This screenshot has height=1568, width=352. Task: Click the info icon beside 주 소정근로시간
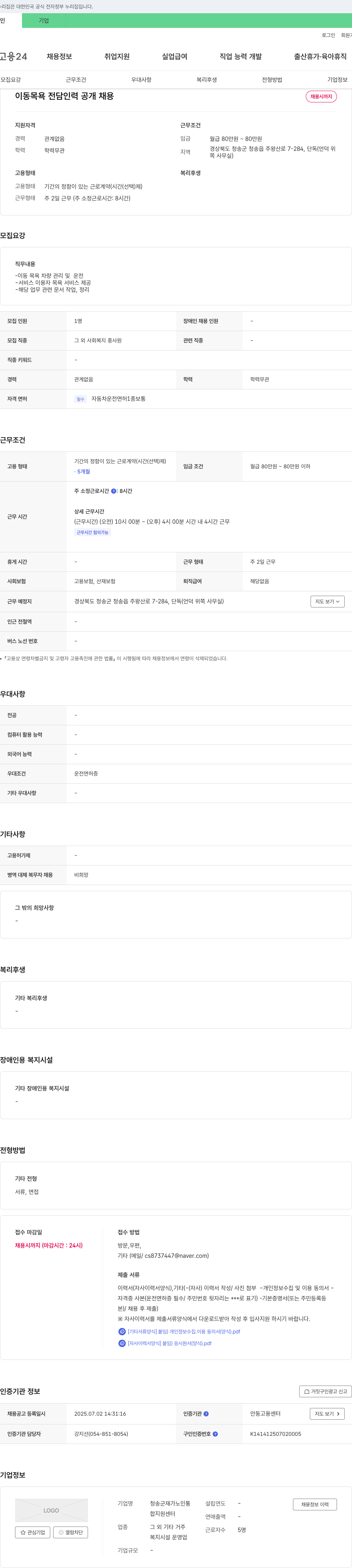point(114,491)
